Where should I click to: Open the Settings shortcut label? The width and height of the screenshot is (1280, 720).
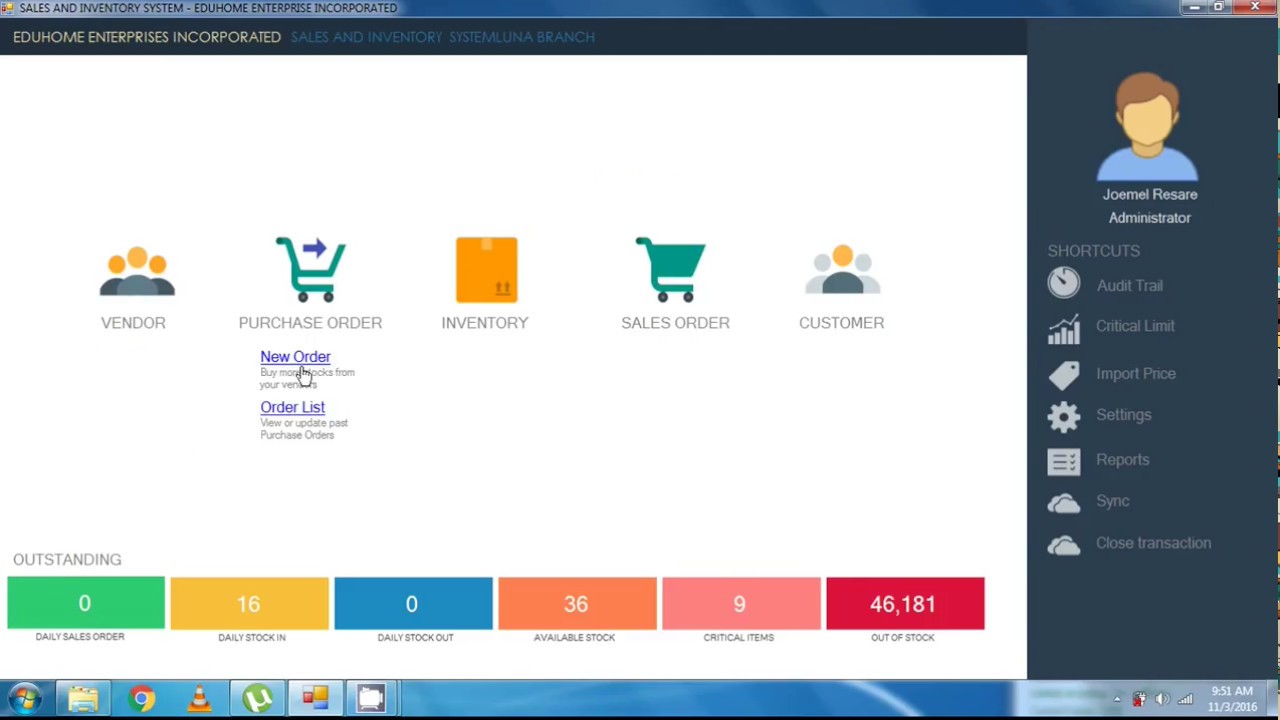(1124, 414)
